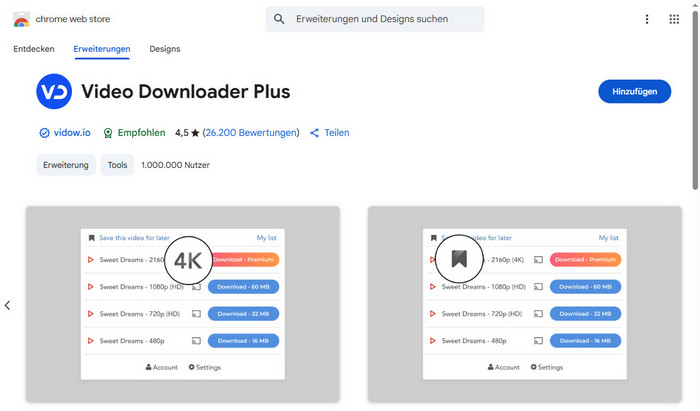Click the 4K circle in first screenshot
Viewport: 700px width, 411px height.
[x=188, y=260]
